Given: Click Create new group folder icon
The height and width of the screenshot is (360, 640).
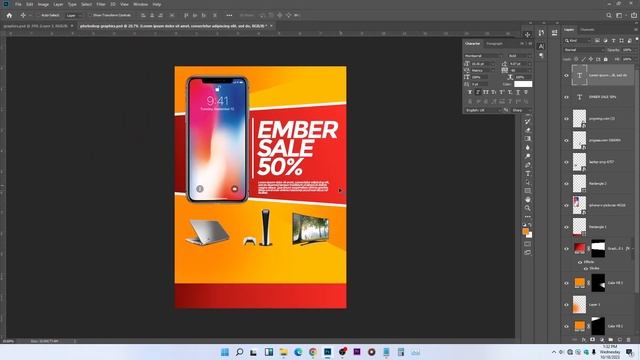Looking at the screenshot, I should [x=611, y=340].
